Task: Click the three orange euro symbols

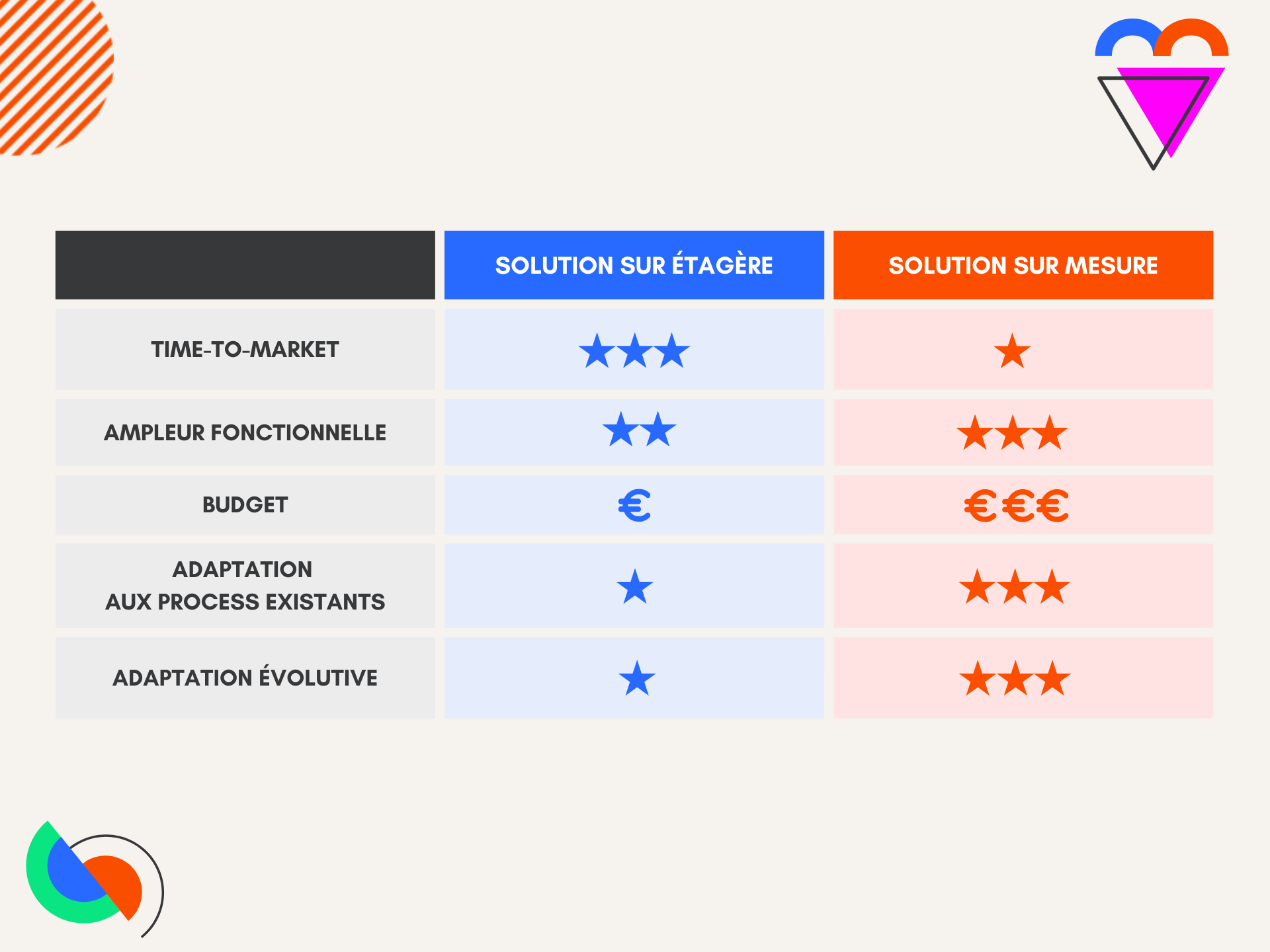Action: (1016, 506)
